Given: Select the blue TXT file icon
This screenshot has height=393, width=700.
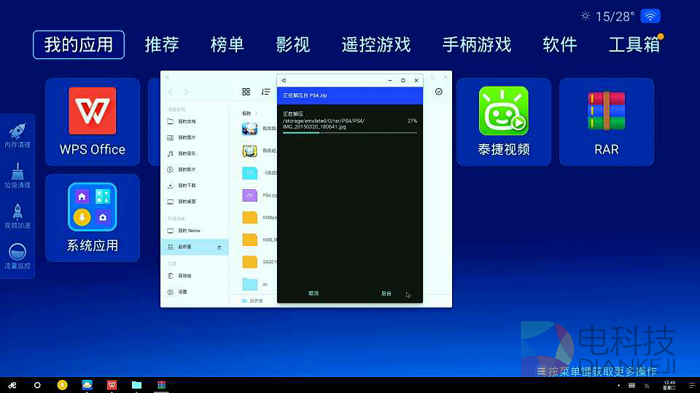Looking at the screenshot, I should point(250,173).
